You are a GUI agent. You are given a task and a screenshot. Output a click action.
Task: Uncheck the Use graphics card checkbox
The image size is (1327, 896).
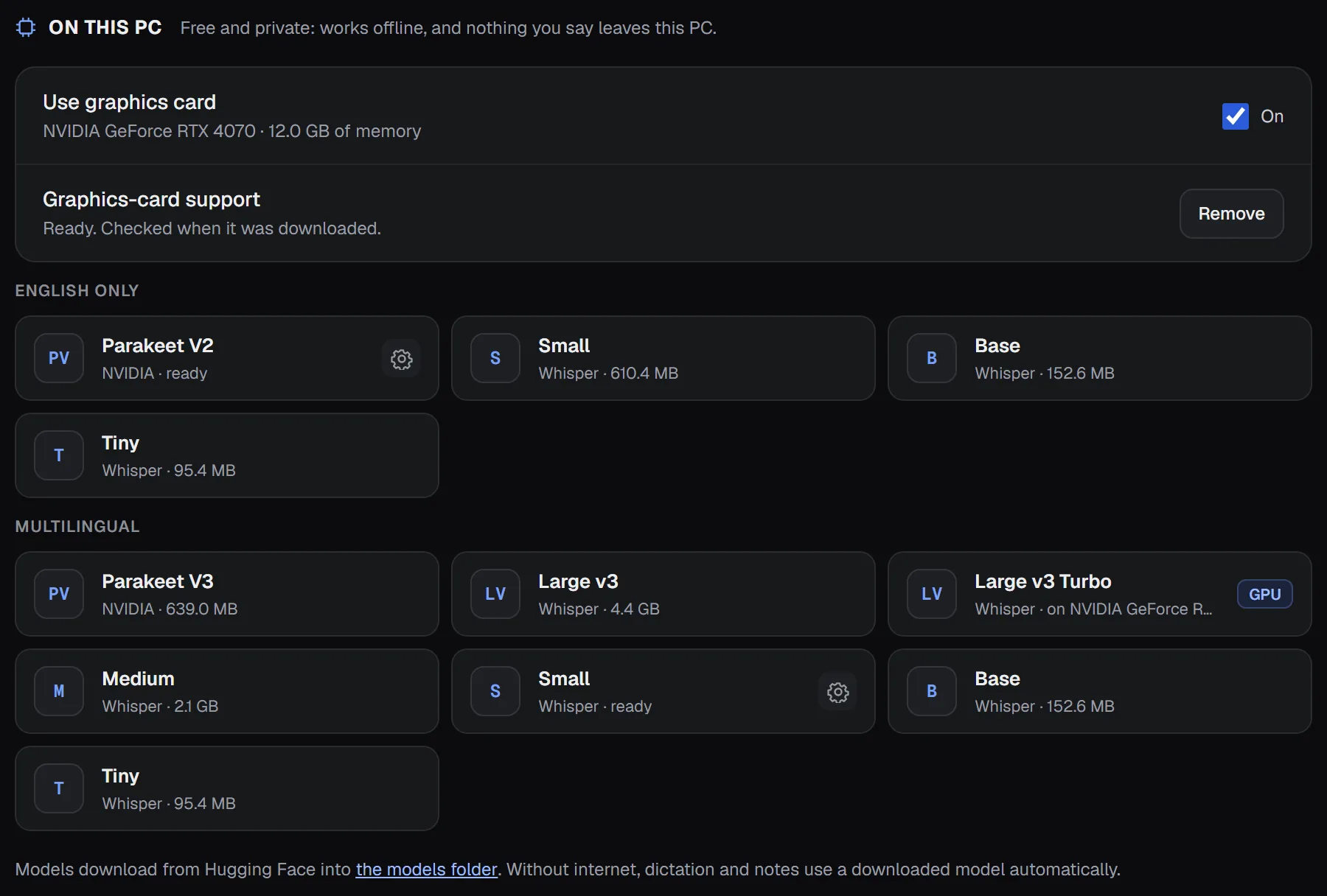1236,116
